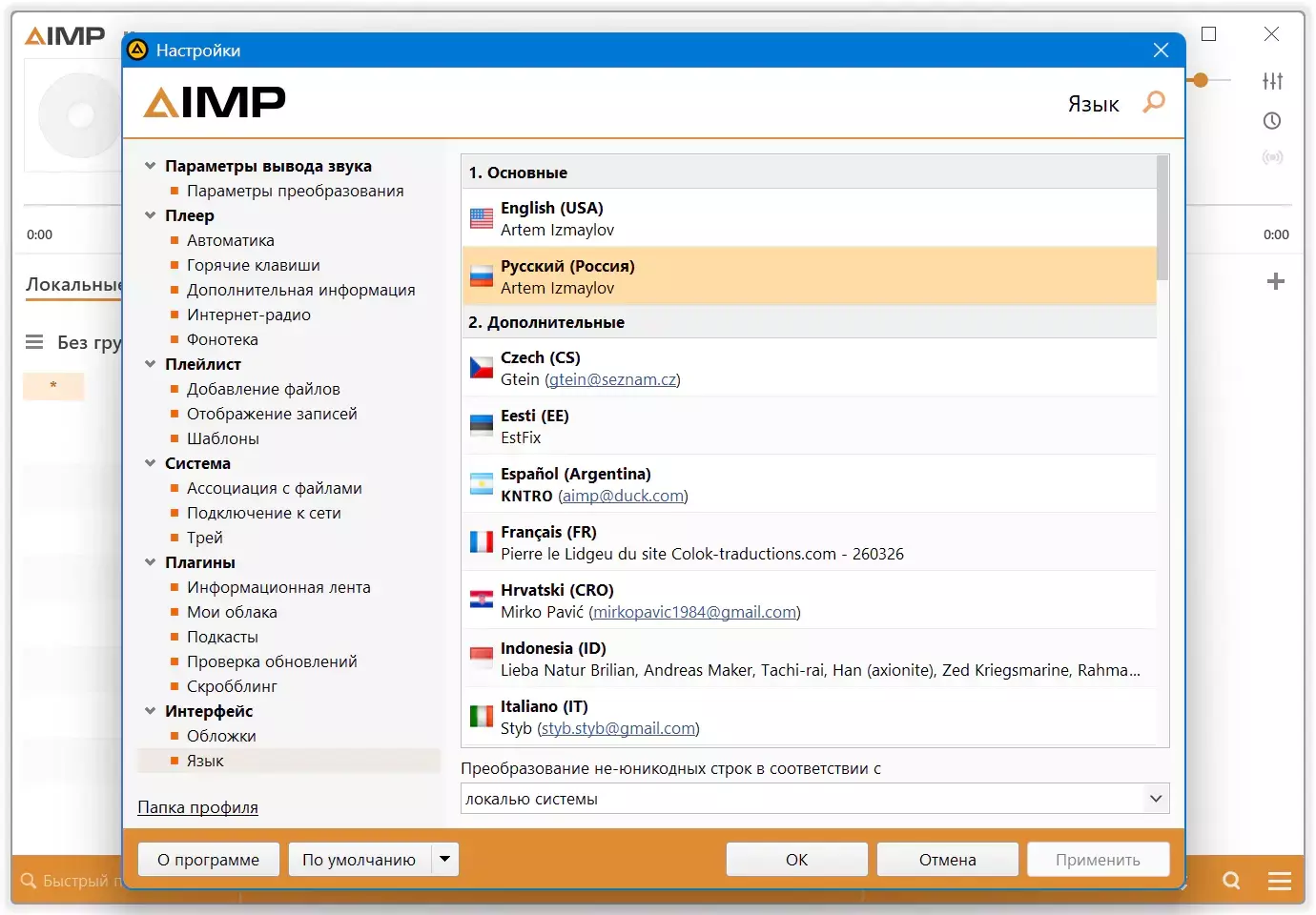This screenshot has height=915, width=1316.
Task: Open 'Обложки' settings page
Action: point(221,736)
